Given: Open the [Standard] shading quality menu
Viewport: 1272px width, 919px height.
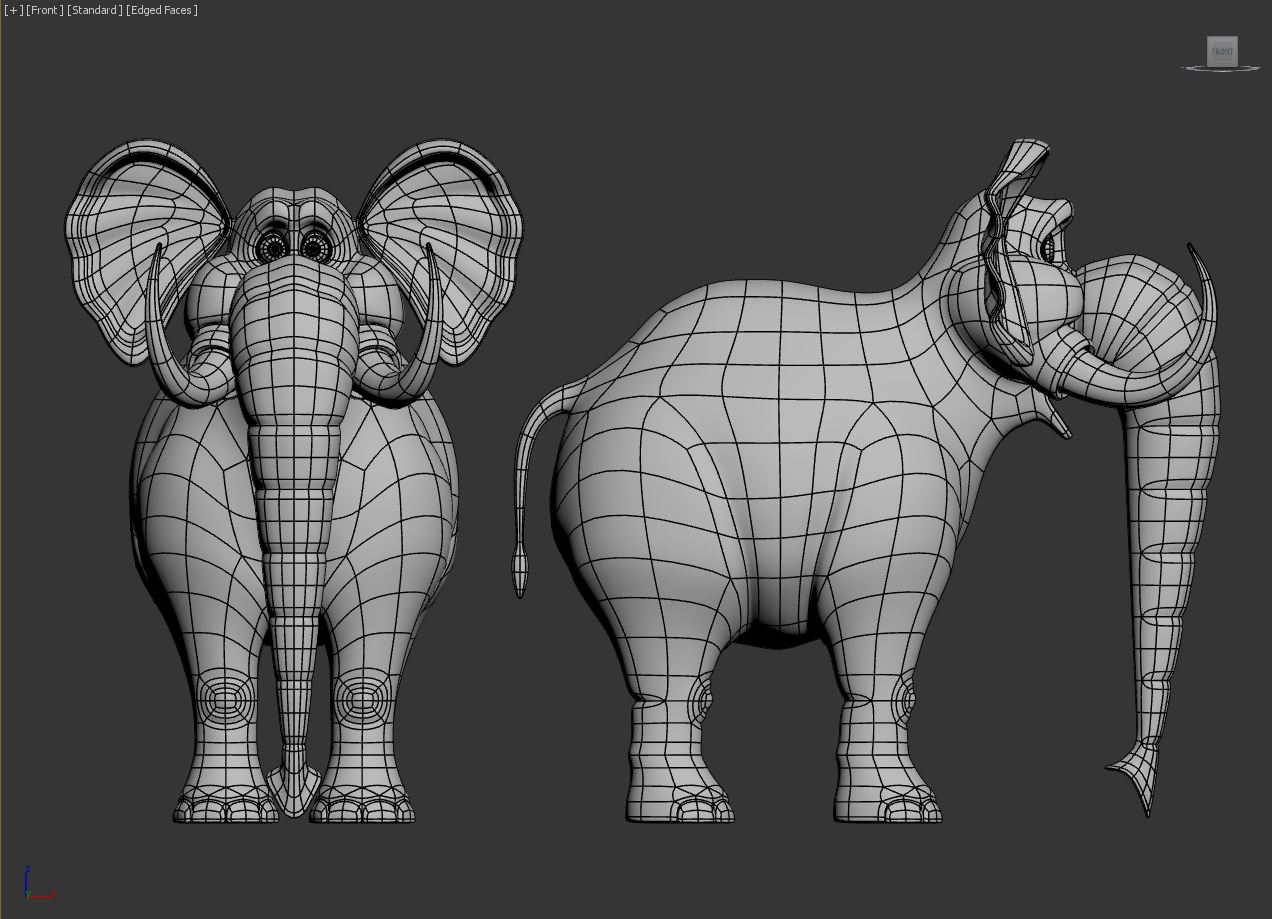Looking at the screenshot, I should pos(95,10).
